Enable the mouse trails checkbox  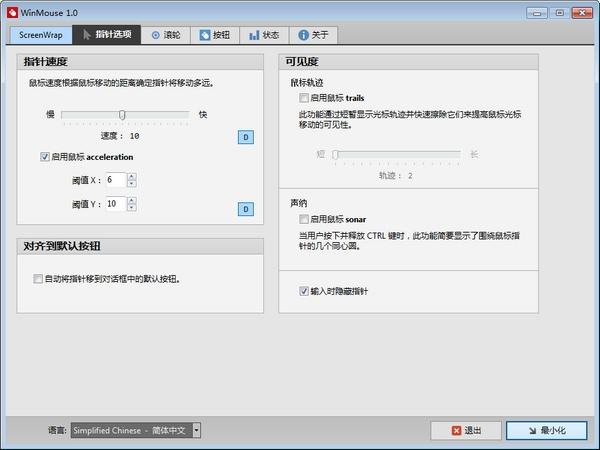click(304, 98)
